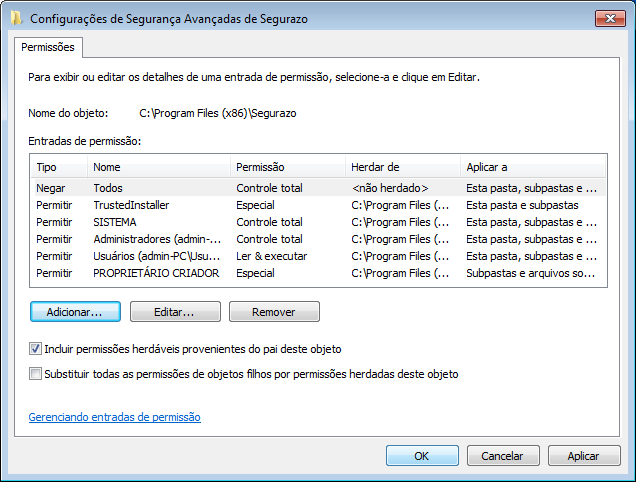Click 'Esta pasta e subpastas' cell
The width and height of the screenshot is (636, 482).
pos(522,205)
